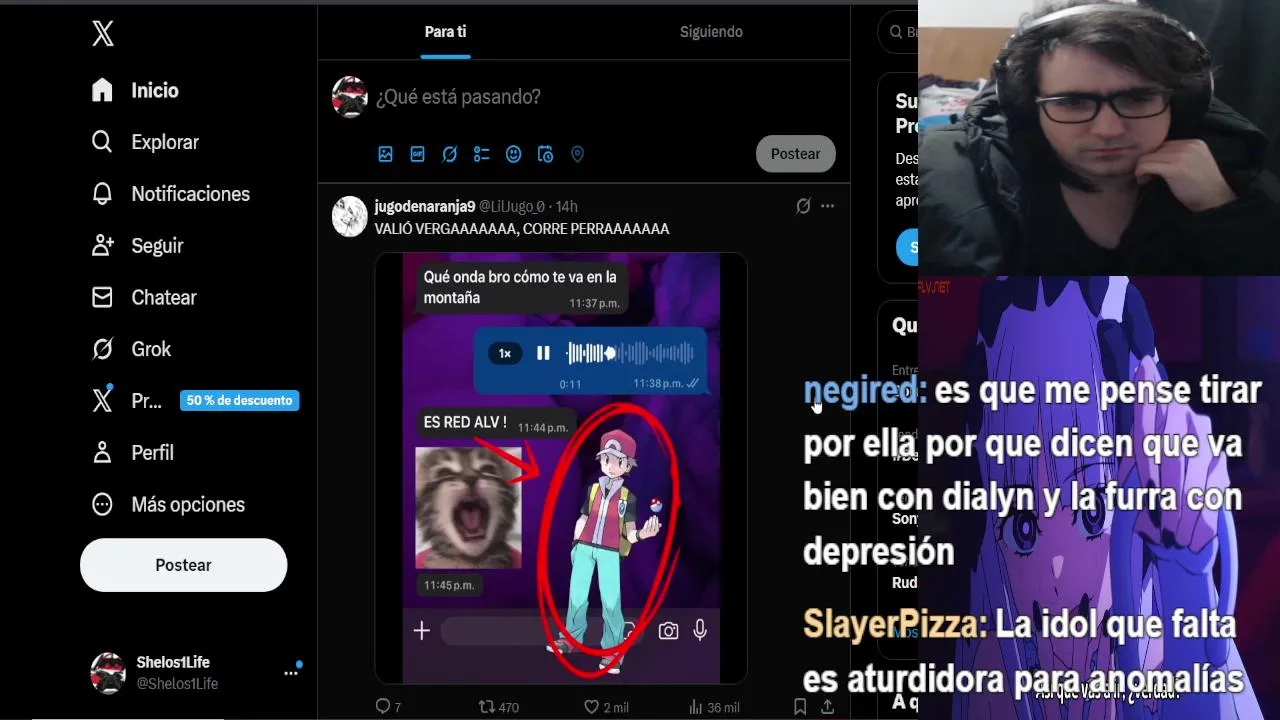
Task: Share the tweet via share icon
Action: [827, 707]
